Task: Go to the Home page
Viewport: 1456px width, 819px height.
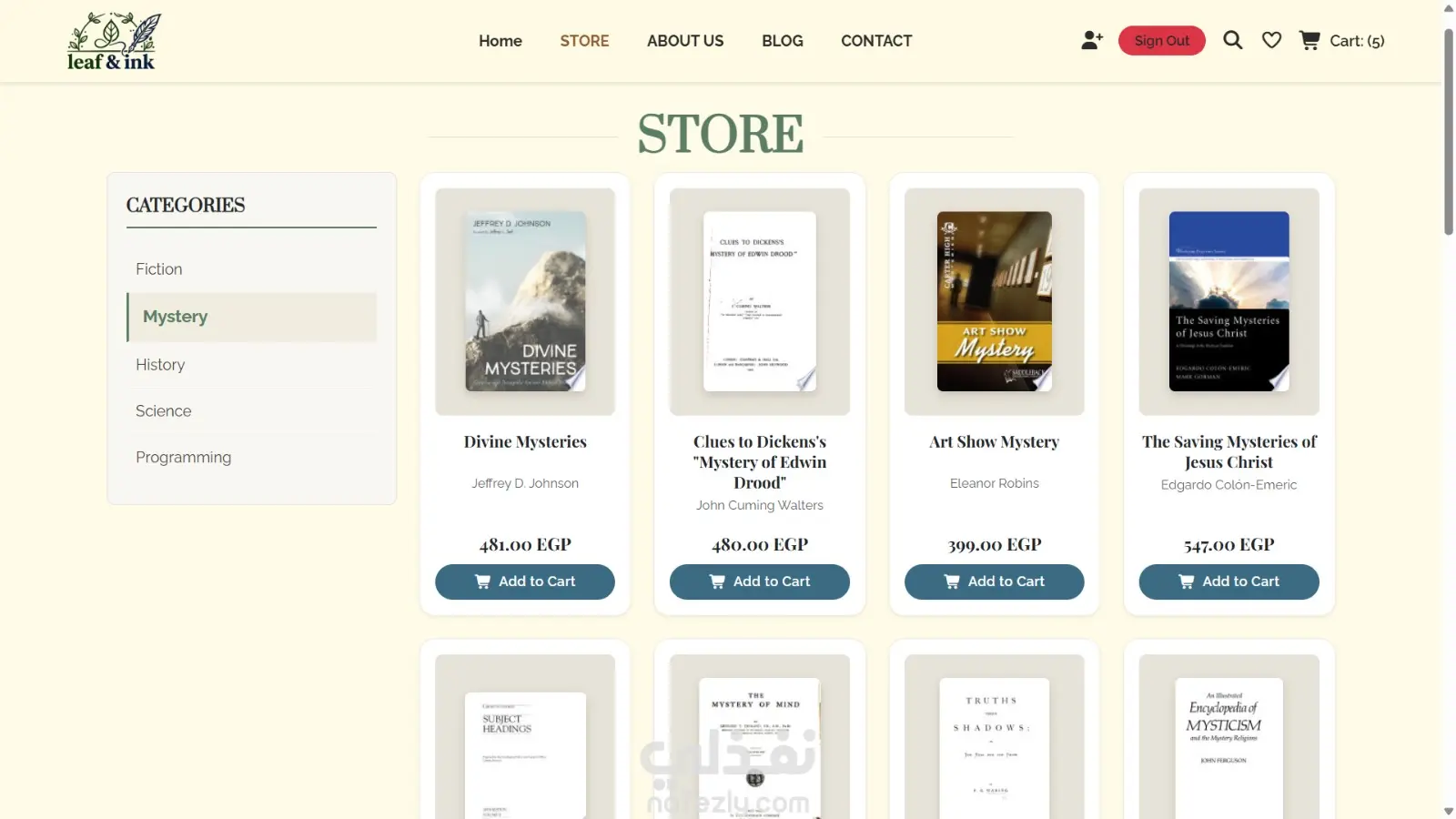Action: pos(500,41)
